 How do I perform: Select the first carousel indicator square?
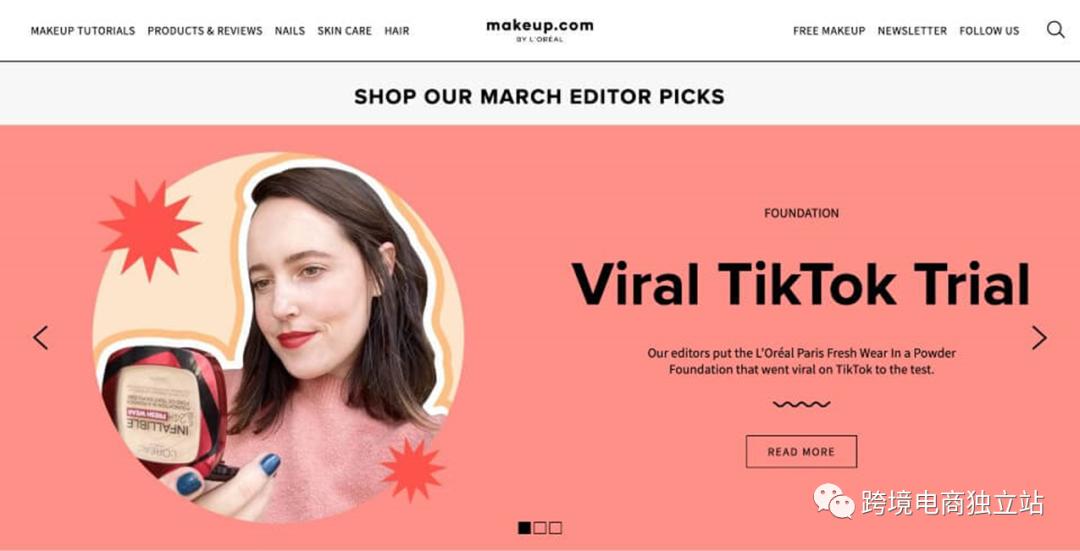click(x=524, y=528)
